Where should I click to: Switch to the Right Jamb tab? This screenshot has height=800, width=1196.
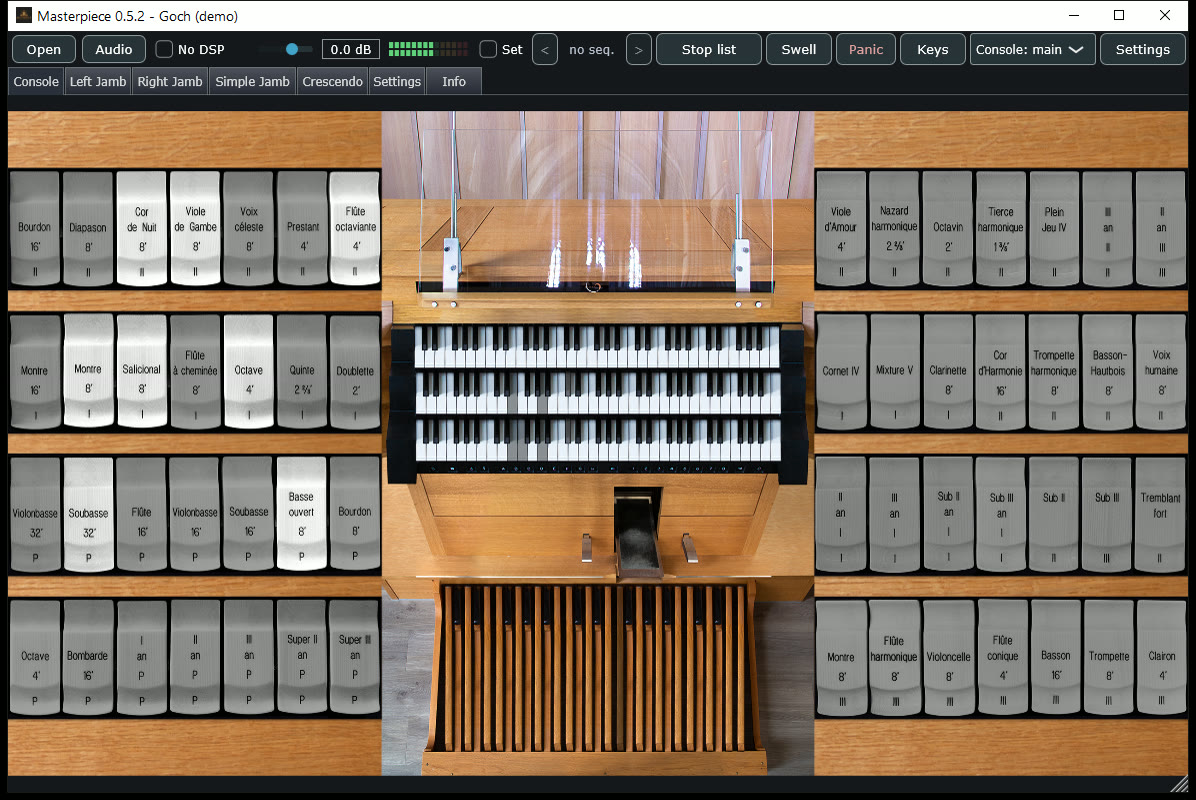click(x=170, y=82)
